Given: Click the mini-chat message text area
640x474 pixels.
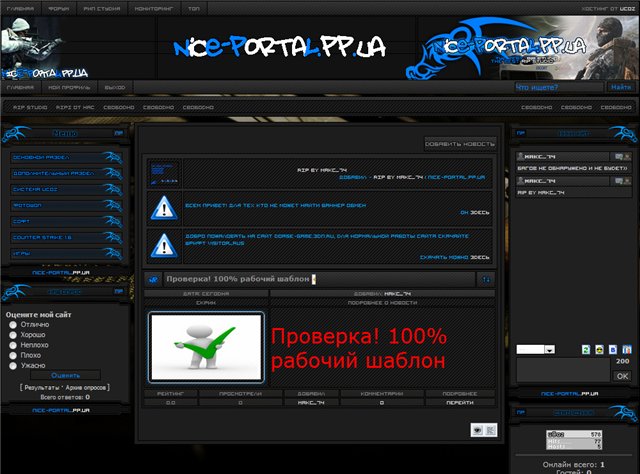Looking at the screenshot, I should coord(563,370).
